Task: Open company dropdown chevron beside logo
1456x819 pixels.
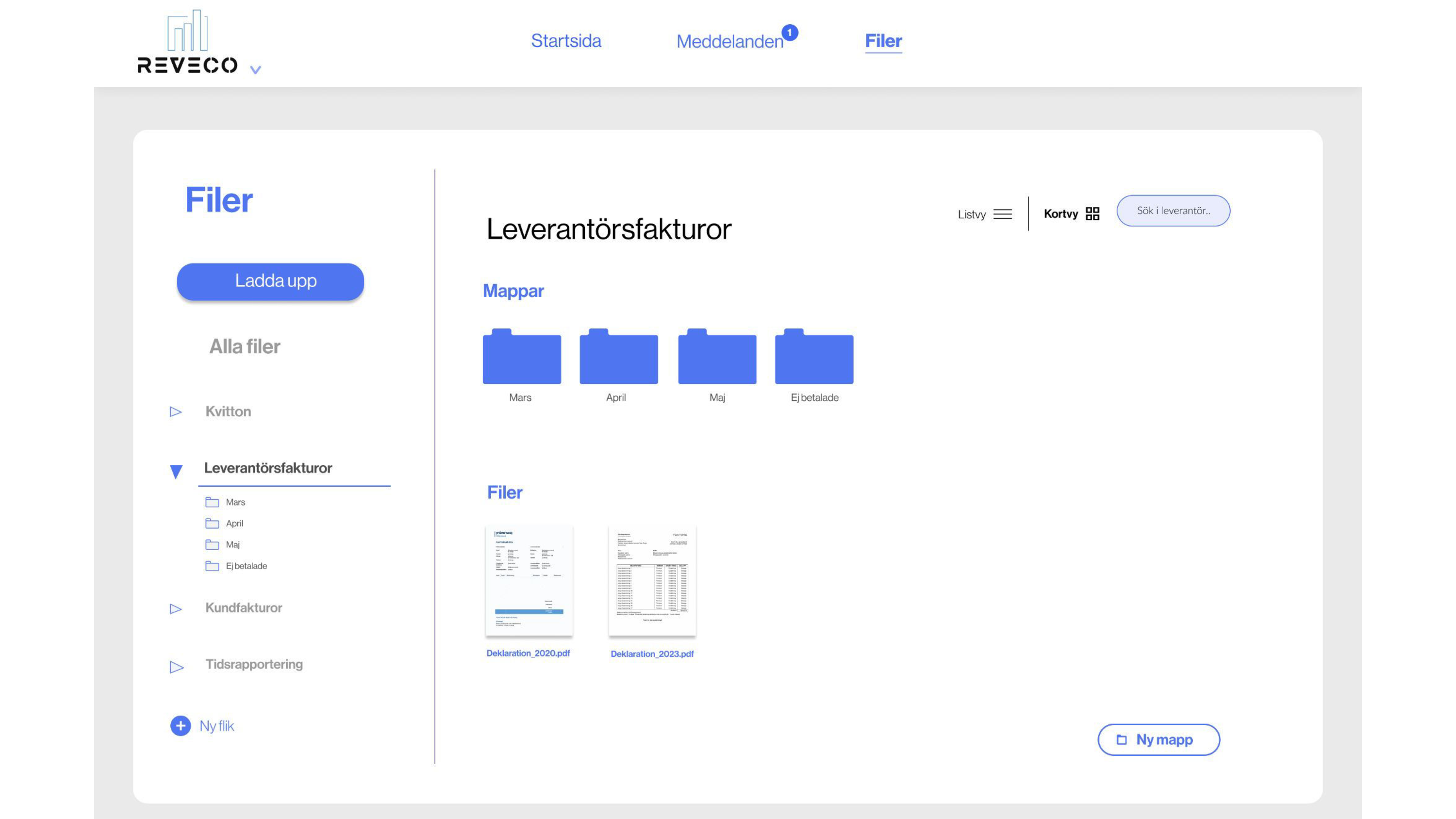Action: [255, 70]
